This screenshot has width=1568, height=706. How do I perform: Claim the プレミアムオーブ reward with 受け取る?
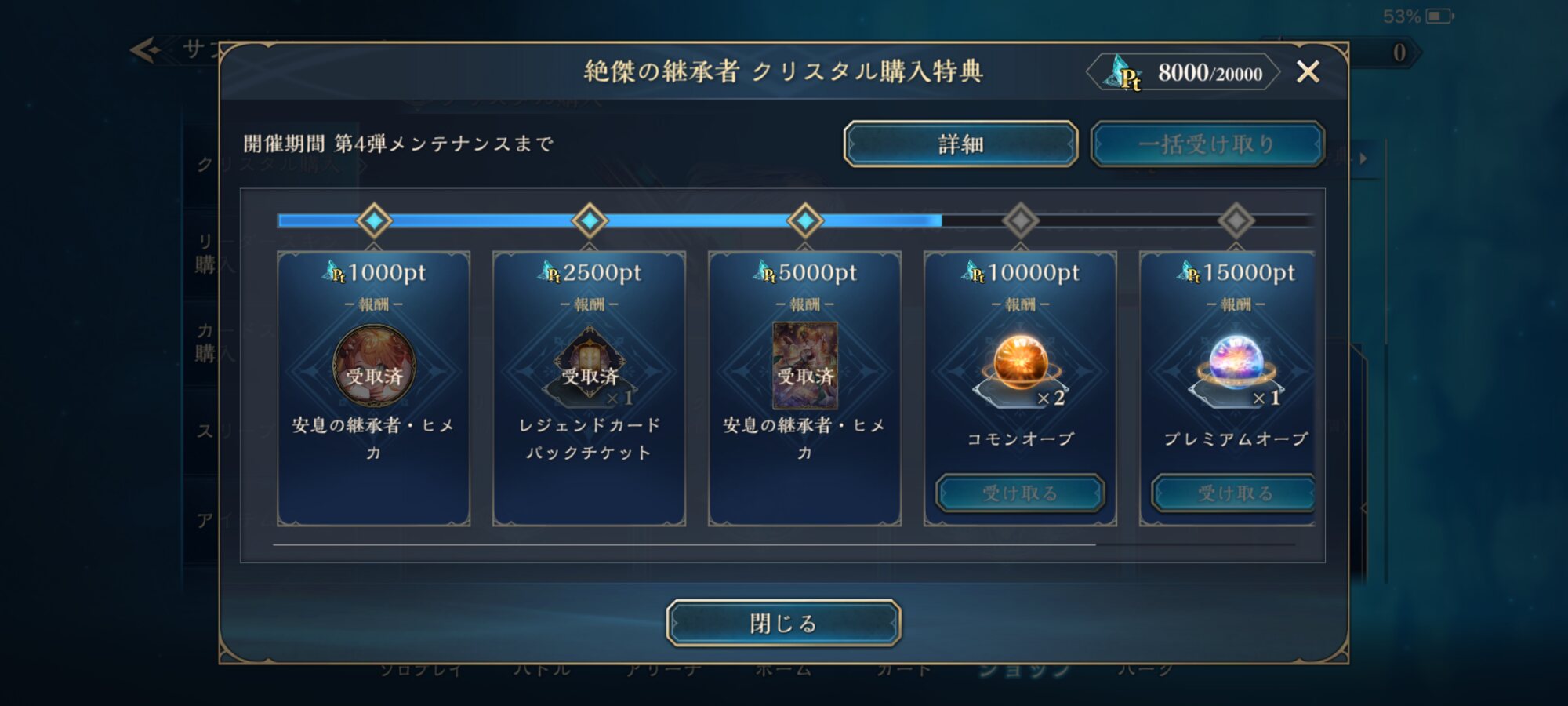[x=1234, y=493]
